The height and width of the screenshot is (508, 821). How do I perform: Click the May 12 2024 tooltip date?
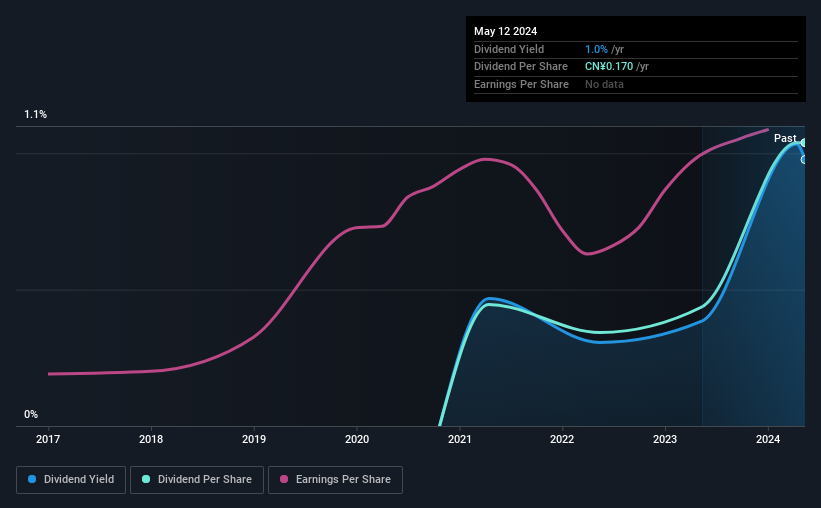point(505,31)
